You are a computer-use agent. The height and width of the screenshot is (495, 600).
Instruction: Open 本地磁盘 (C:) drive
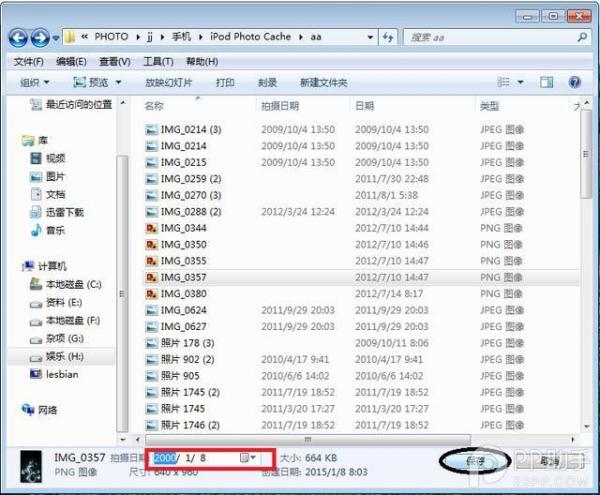66,284
